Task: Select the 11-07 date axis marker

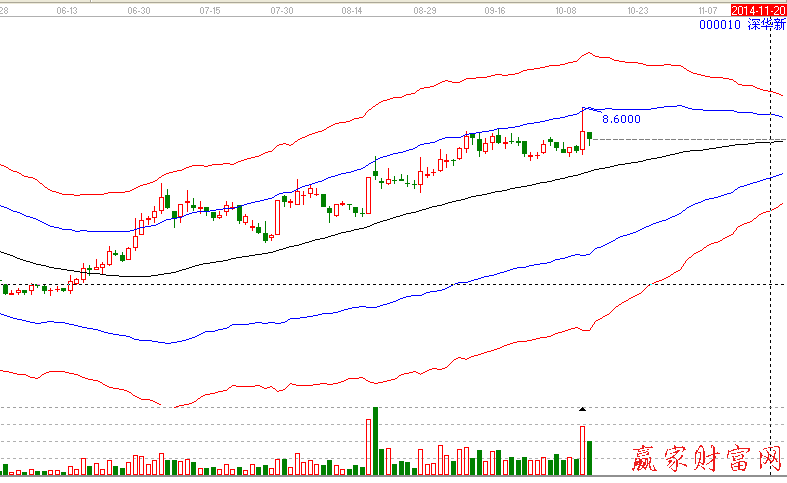Action: 708,9
